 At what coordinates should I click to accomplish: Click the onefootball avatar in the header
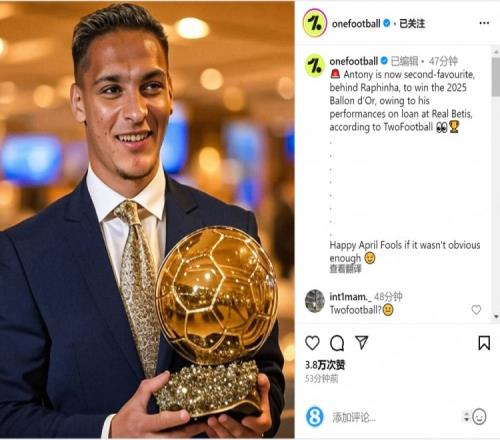coord(314,23)
